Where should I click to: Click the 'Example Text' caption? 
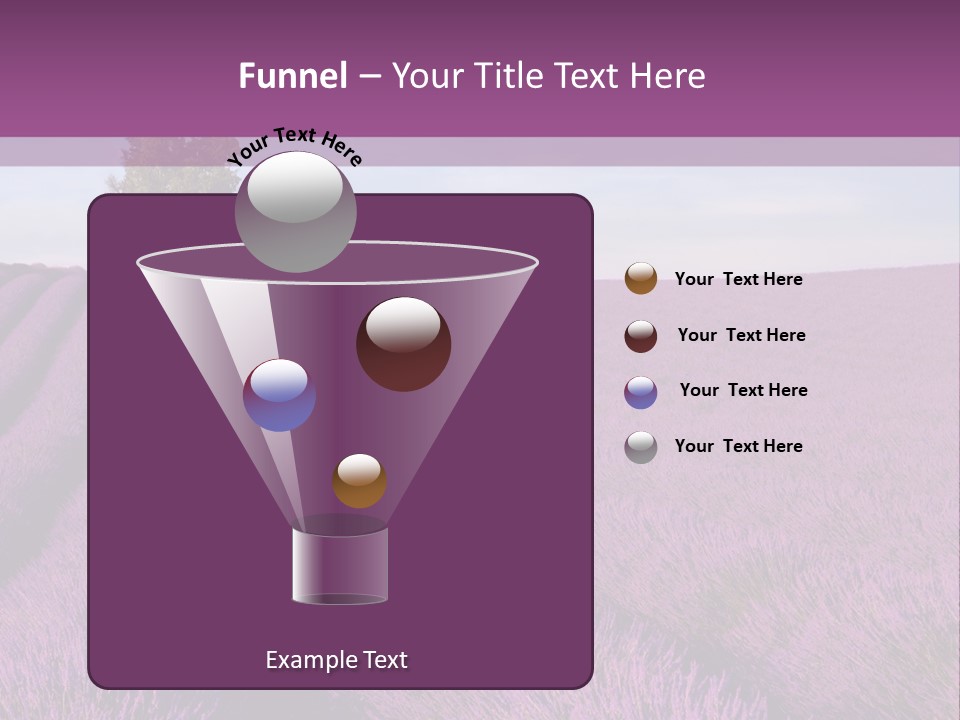[x=336, y=660]
